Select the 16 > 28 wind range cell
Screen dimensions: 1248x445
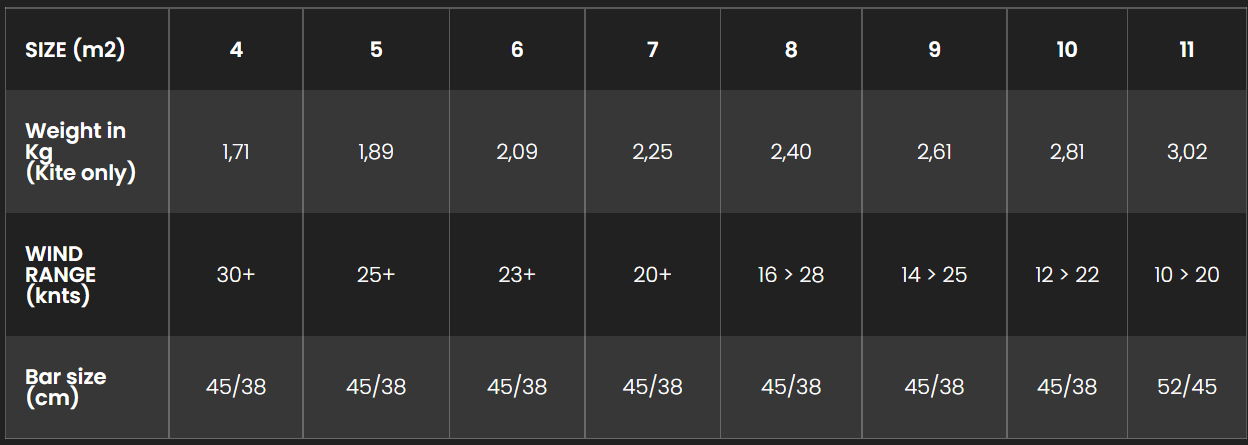tap(791, 274)
